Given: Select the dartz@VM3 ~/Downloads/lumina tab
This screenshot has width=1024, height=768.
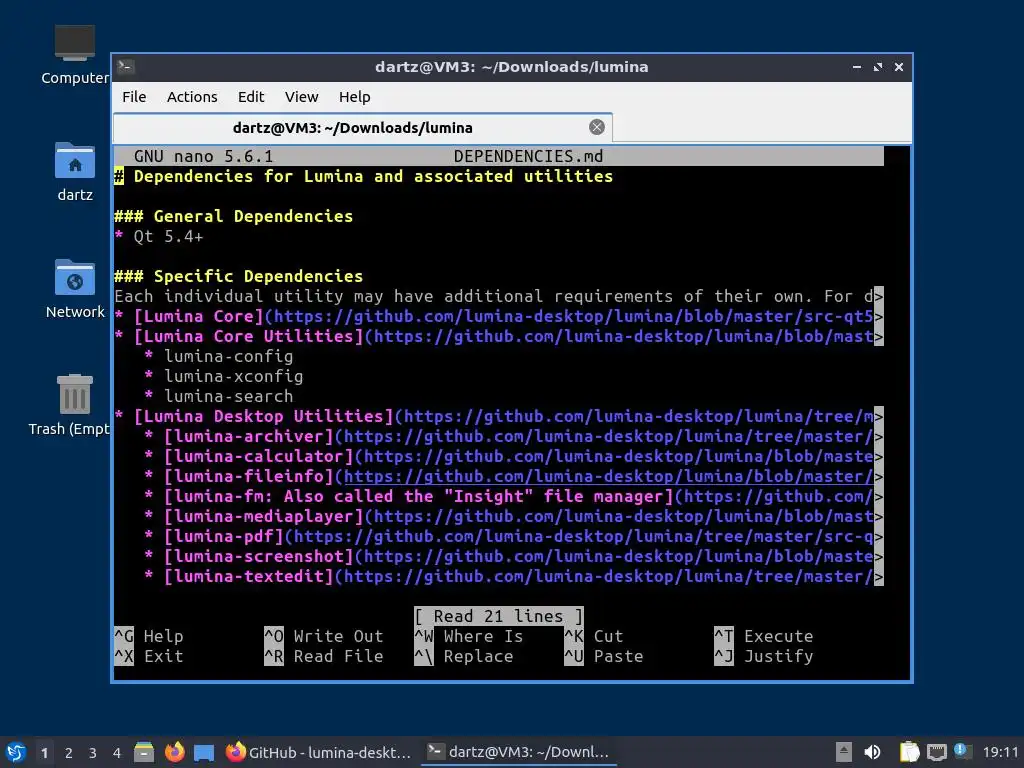Looking at the screenshot, I should coord(362,127).
